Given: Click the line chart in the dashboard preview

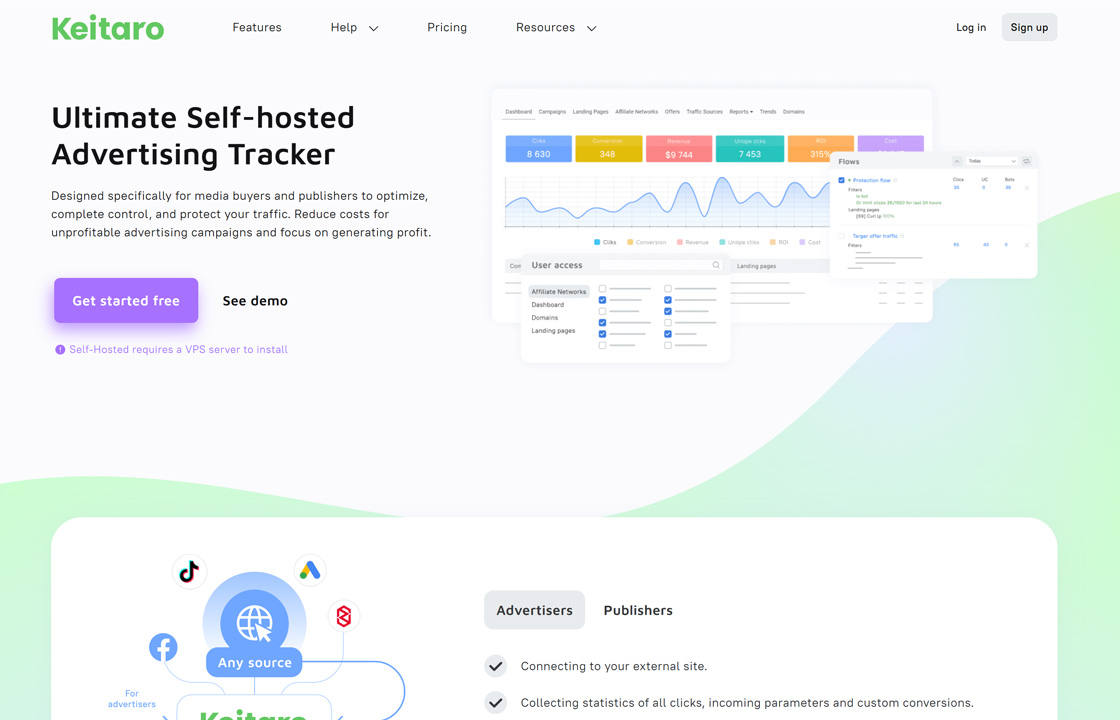Looking at the screenshot, I should [668, 202].
